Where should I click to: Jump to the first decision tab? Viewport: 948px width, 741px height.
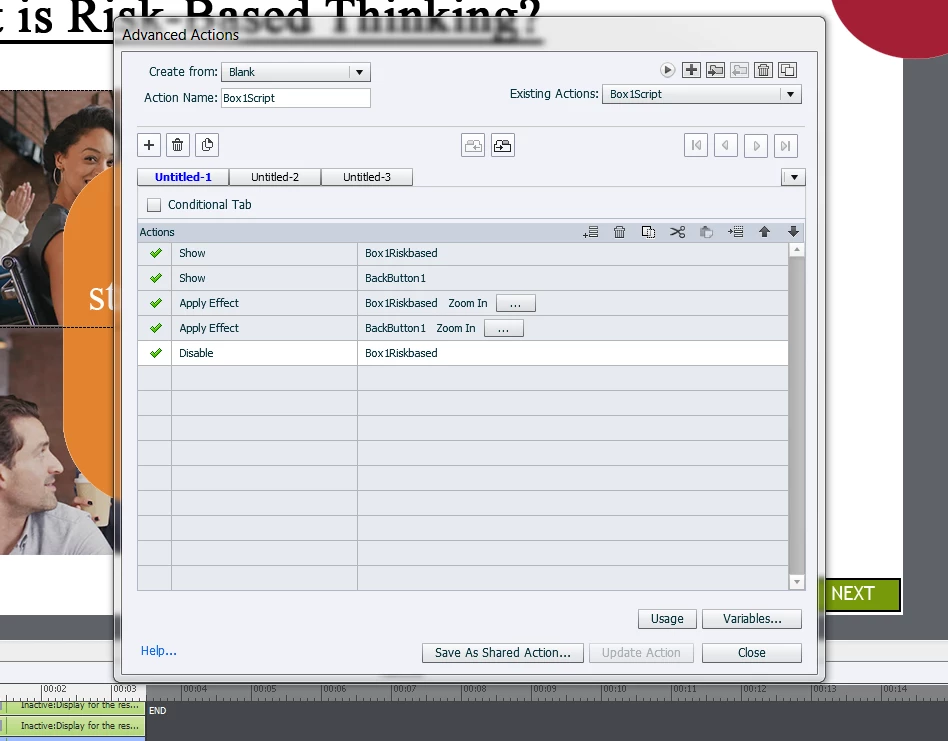(x=696, y=146)
